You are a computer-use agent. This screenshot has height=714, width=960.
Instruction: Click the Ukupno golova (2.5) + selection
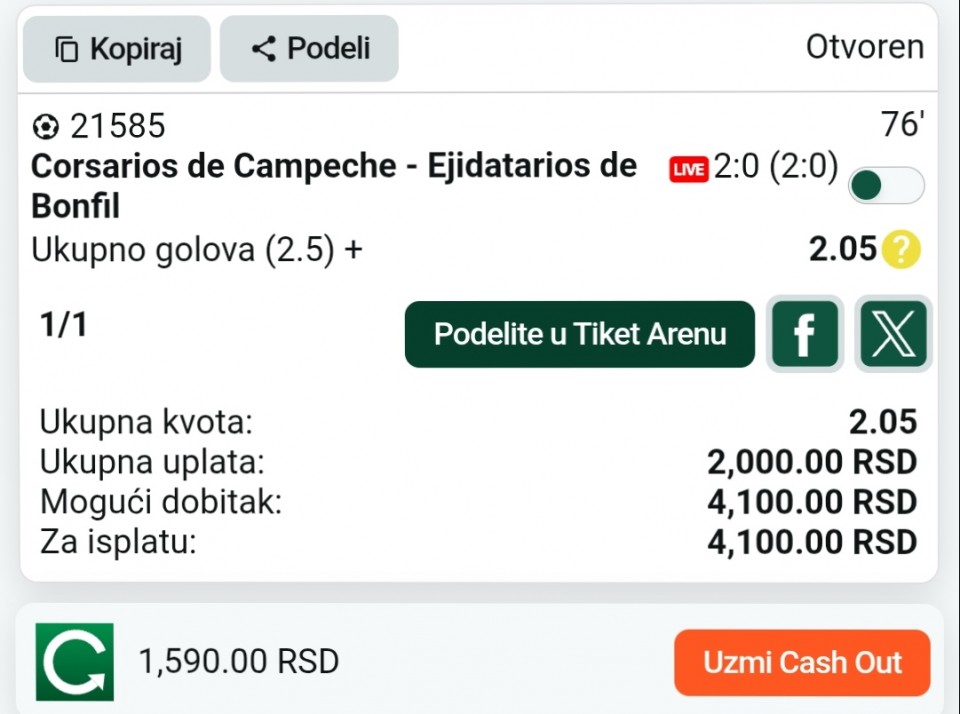pos(197,250)
